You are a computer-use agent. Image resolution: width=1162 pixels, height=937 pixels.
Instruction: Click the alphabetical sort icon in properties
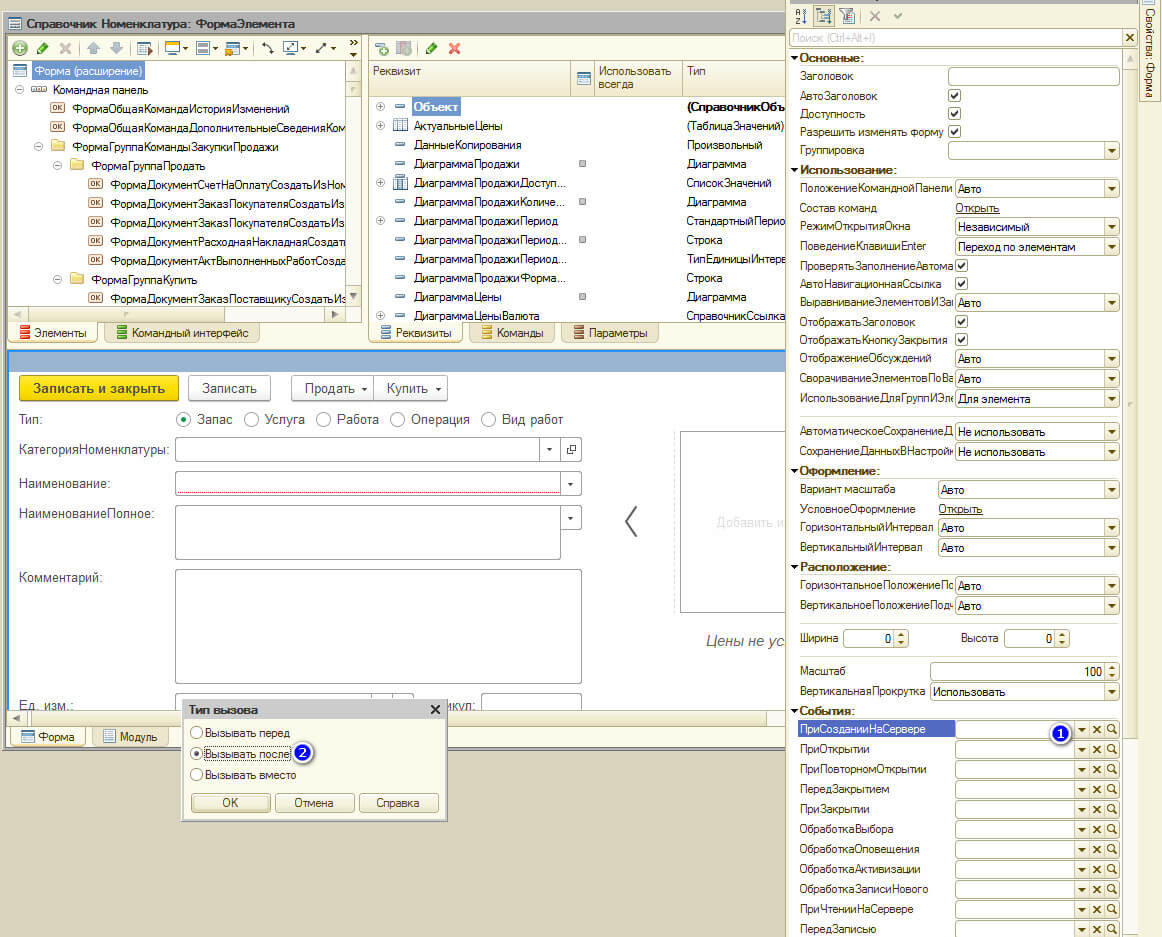click(x=800, y=16)
